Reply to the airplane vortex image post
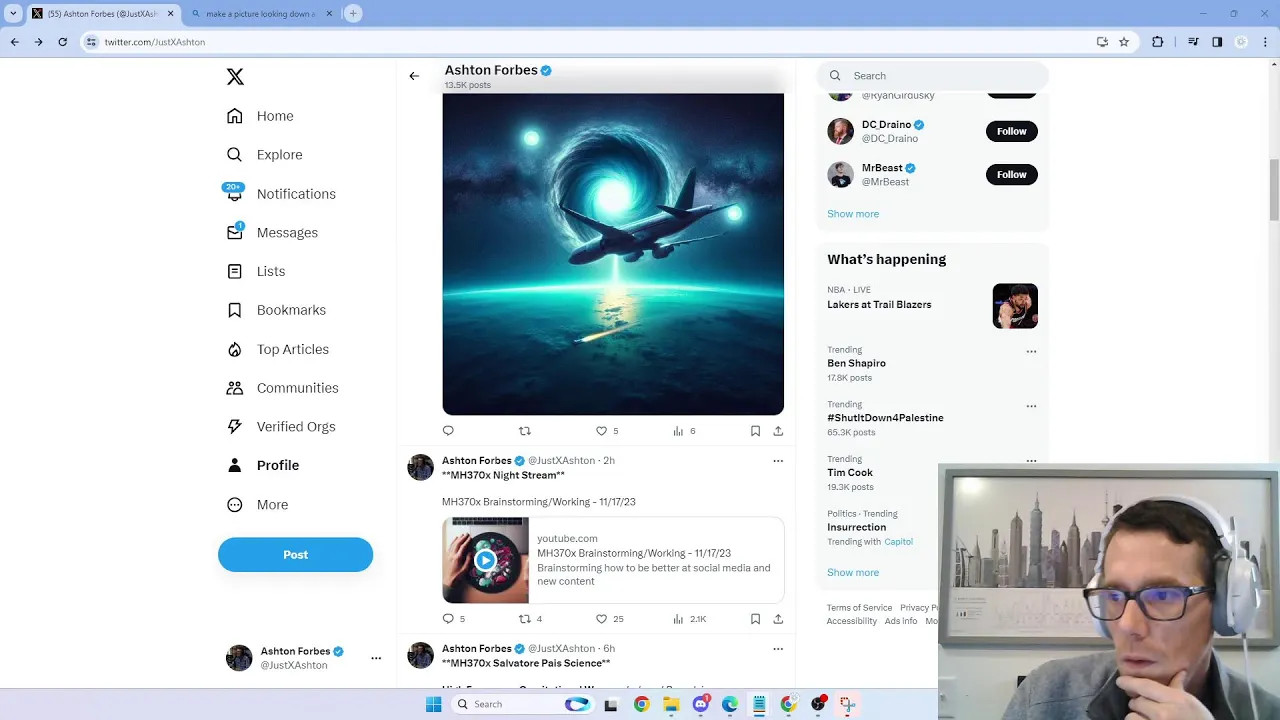Screen dimensions: 1280x720 448,431
